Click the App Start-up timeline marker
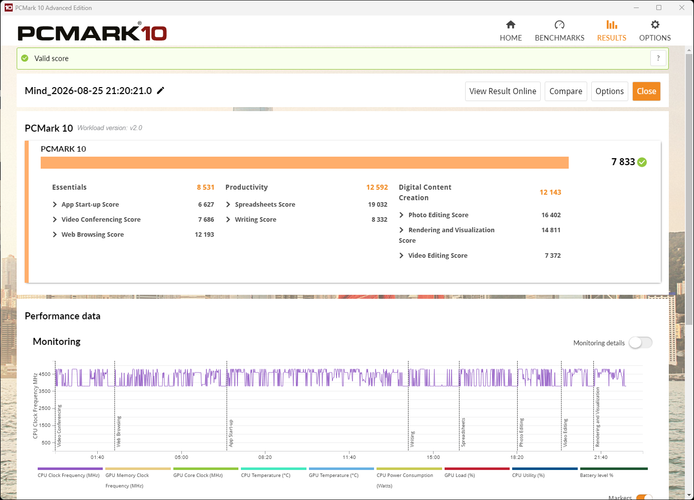Viewport: 694px width, 500px height. pos(231,433)
